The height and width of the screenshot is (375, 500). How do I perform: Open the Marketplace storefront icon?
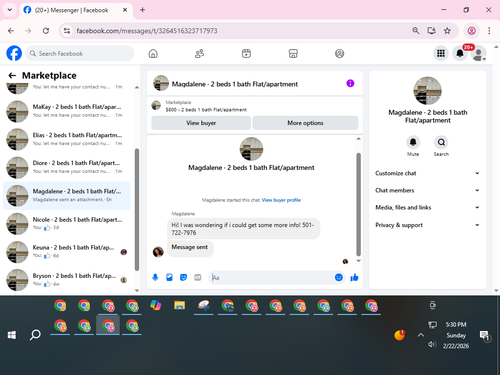(x=293, y=53)
